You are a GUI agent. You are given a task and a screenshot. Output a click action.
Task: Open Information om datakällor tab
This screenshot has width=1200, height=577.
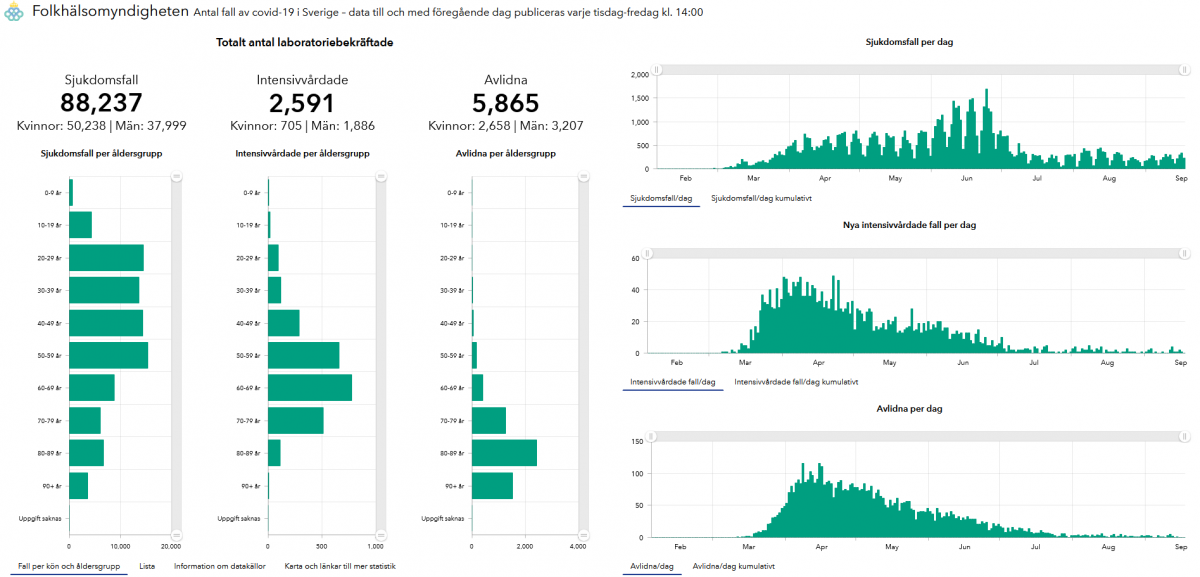(219, 566)
